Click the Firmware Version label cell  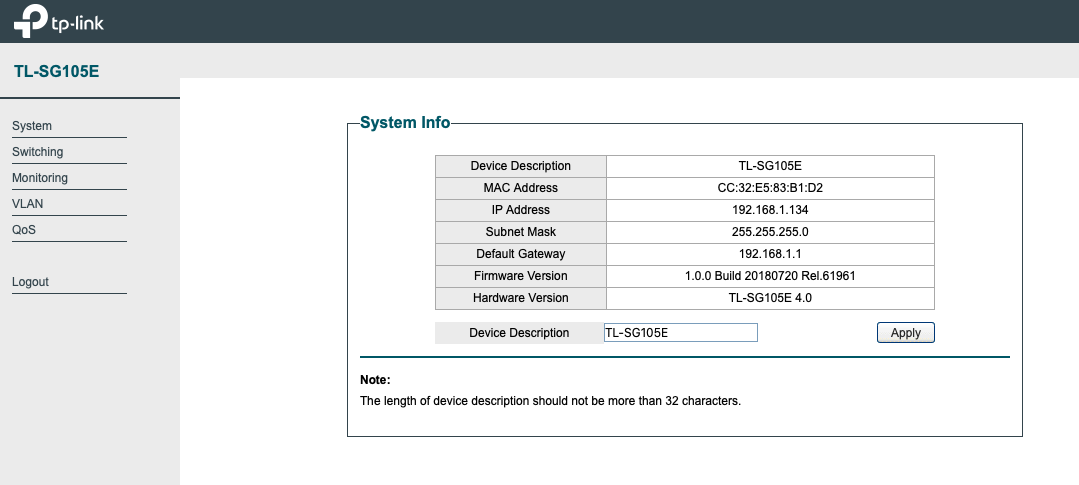pos(521,276)
